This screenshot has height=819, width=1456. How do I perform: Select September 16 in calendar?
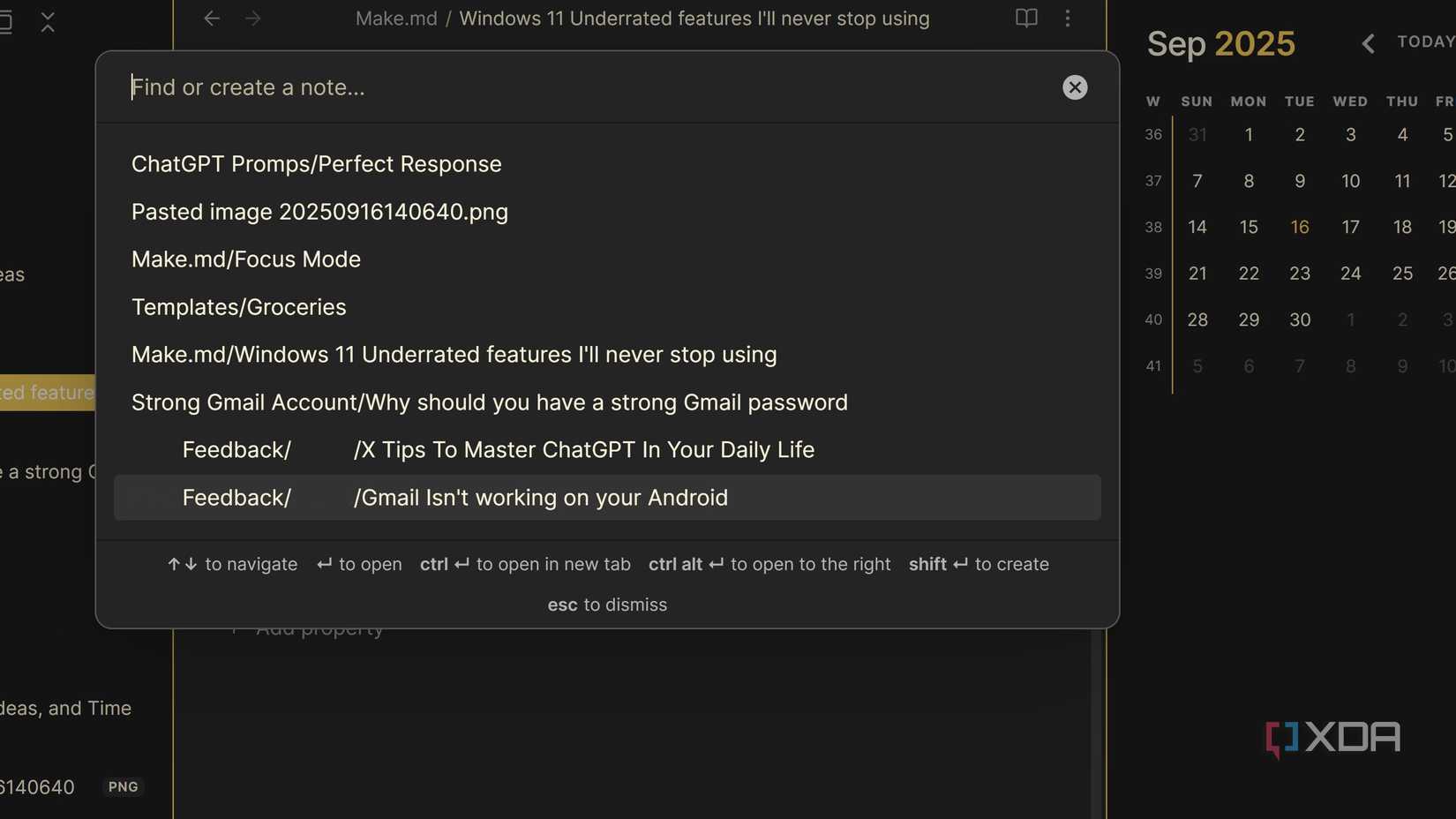[x=1300, y=227]
